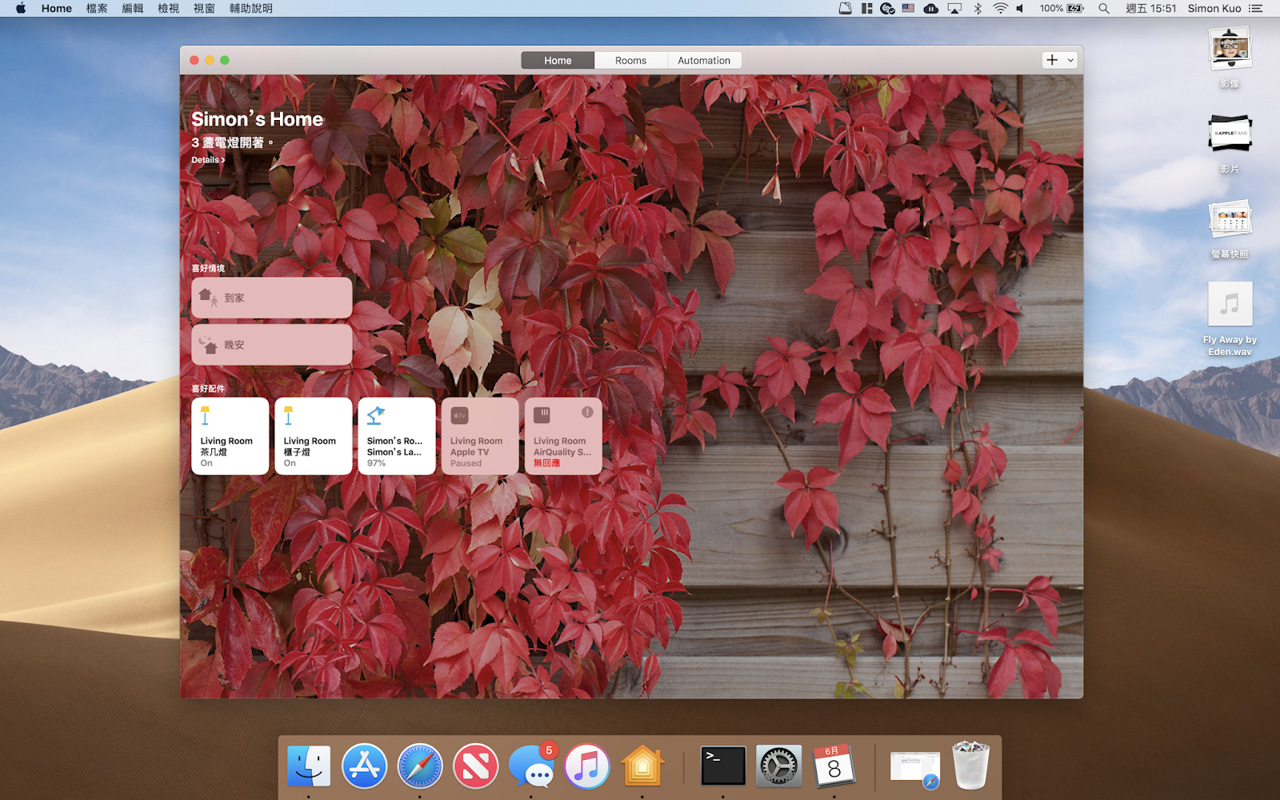
Task: Open Messages with 5 unread badge
Action: [531, 766]
